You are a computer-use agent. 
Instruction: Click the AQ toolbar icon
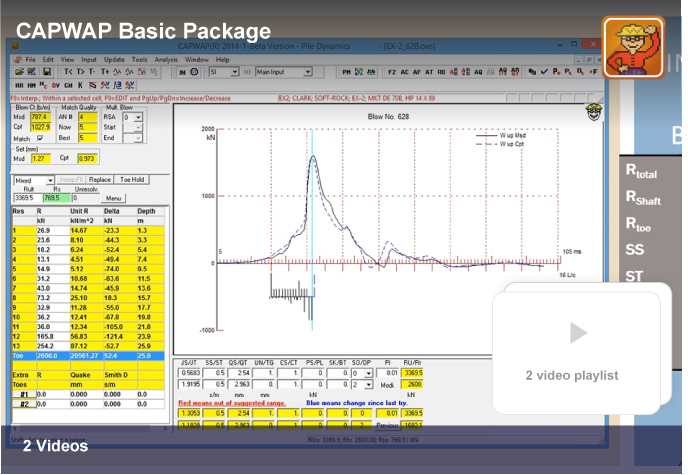(x=478, y=72)
